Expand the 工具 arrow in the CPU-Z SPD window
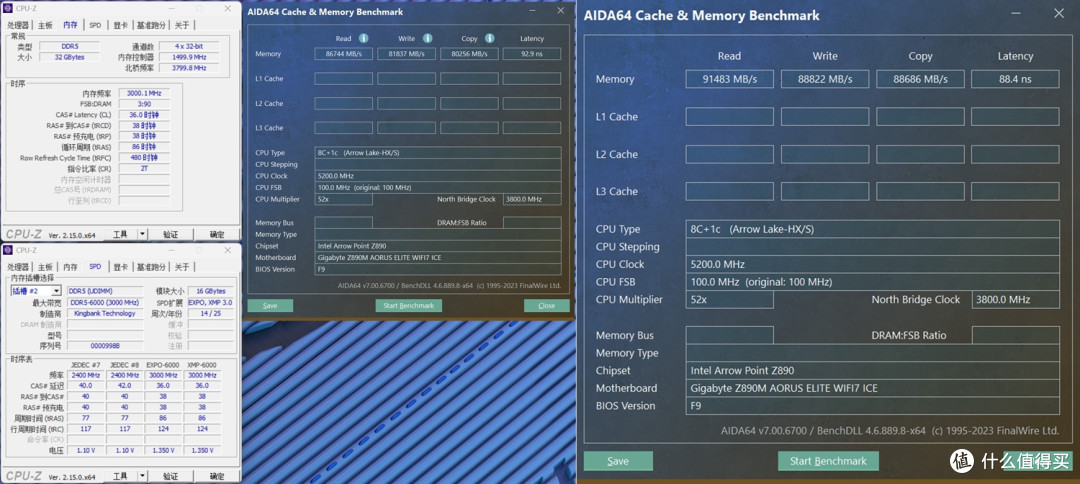The image size is (1080, 484). pyautogui.click(x=143, y=476)
